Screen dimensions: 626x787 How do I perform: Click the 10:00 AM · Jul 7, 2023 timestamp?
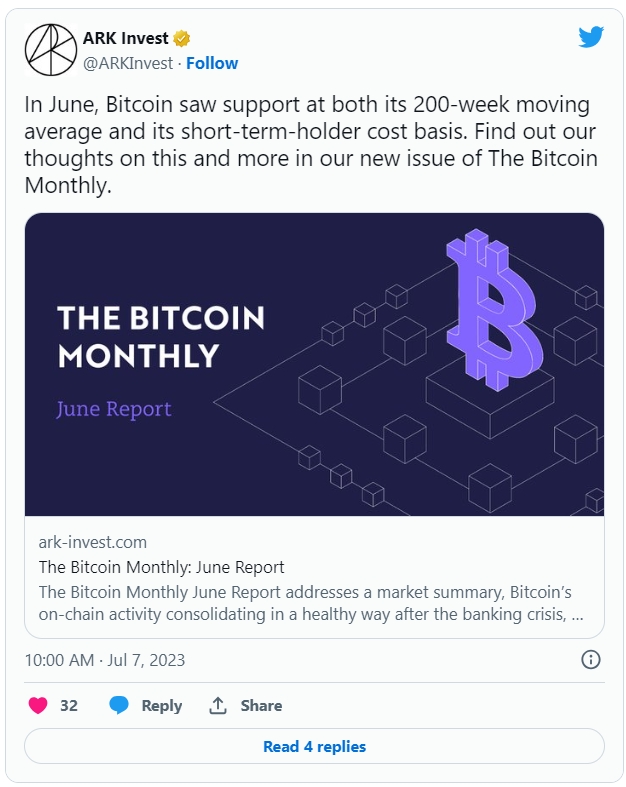105,660
